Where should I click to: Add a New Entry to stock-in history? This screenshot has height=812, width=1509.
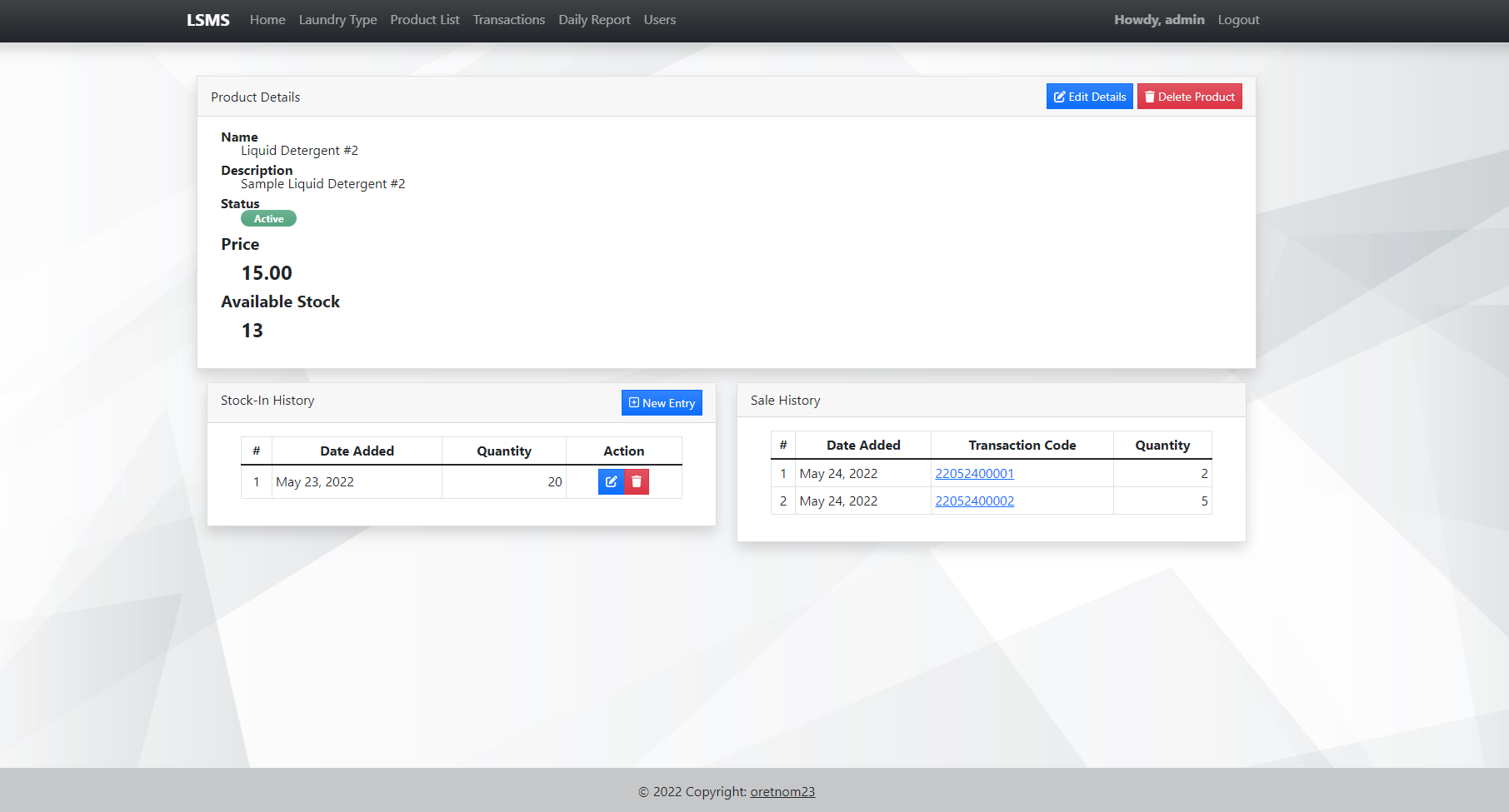[662, 403]
